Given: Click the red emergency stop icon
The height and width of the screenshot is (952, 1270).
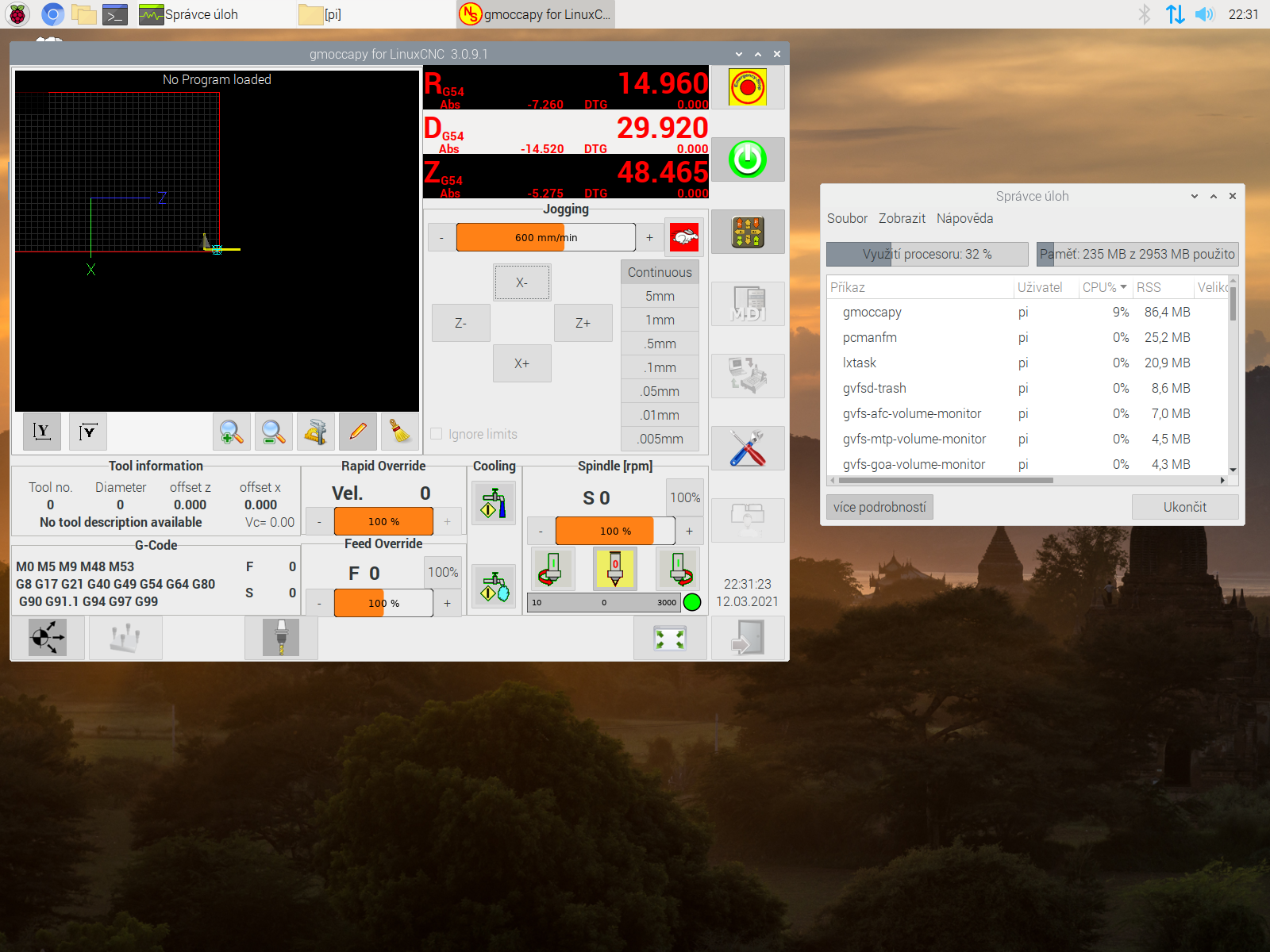Looking at the screenshot, I should point(748,87).
